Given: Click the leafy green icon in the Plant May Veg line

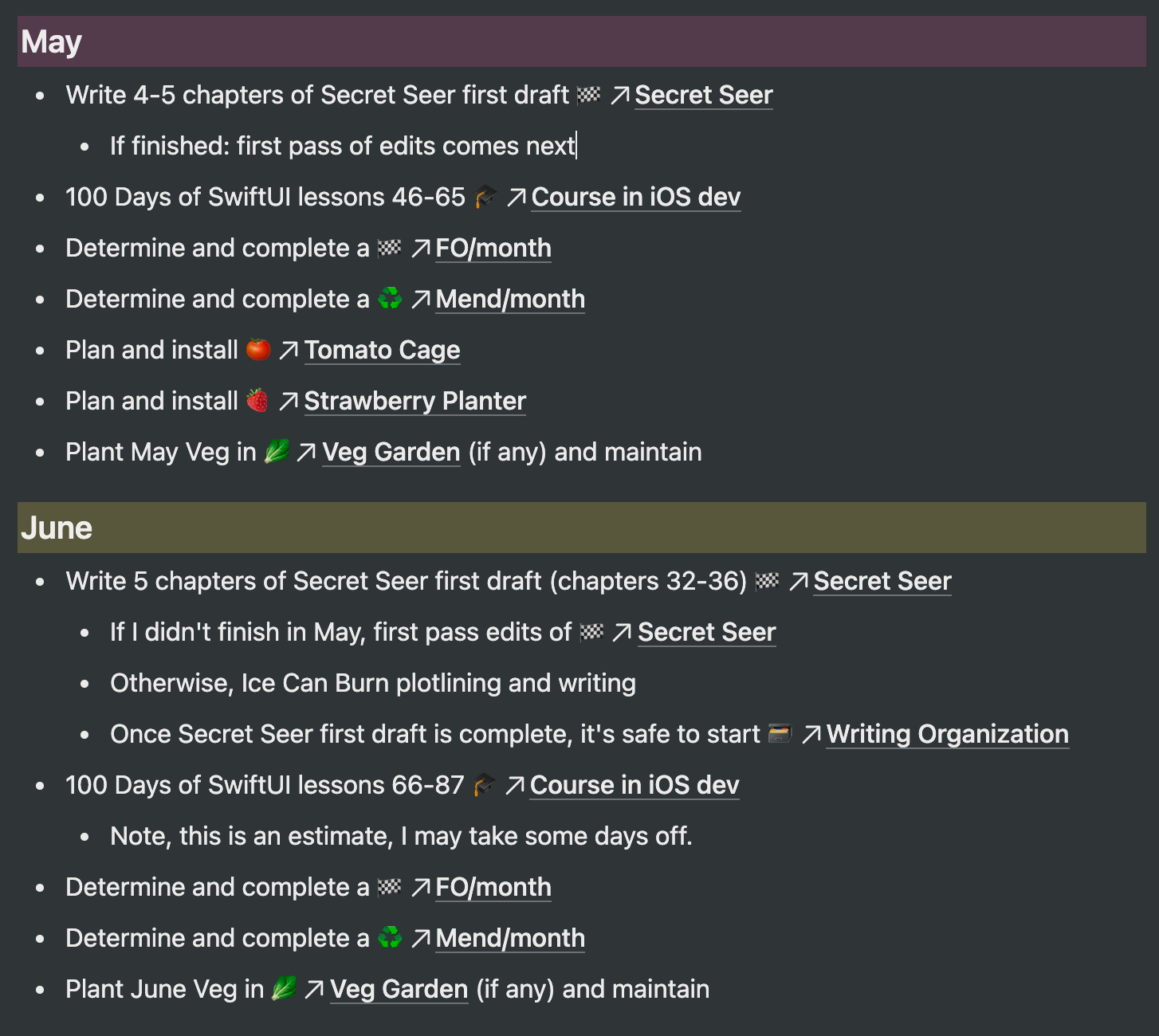Looking at the screenshot, I should click(x=276, y=451).
